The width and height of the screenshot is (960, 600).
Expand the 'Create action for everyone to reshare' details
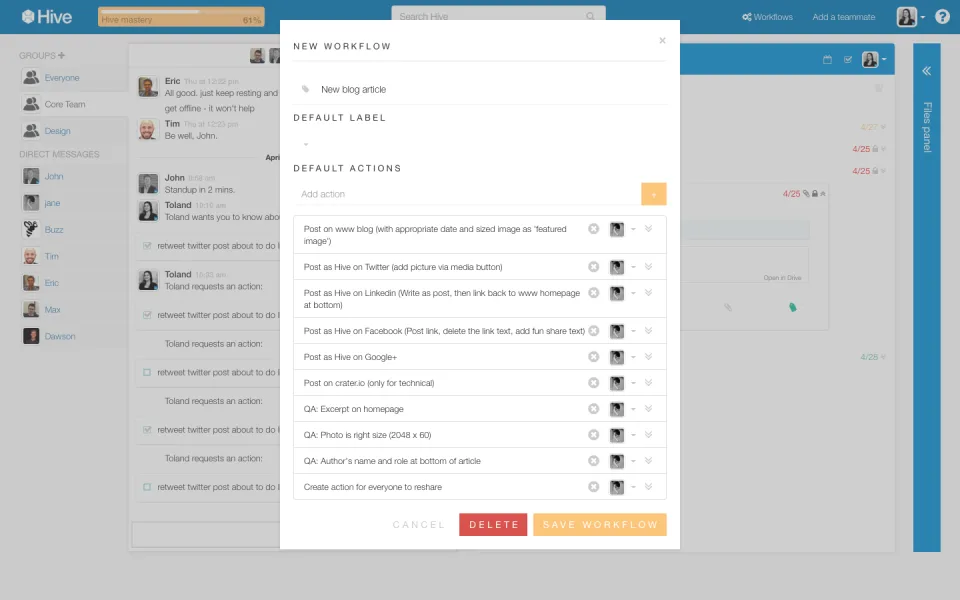[648, 487]
